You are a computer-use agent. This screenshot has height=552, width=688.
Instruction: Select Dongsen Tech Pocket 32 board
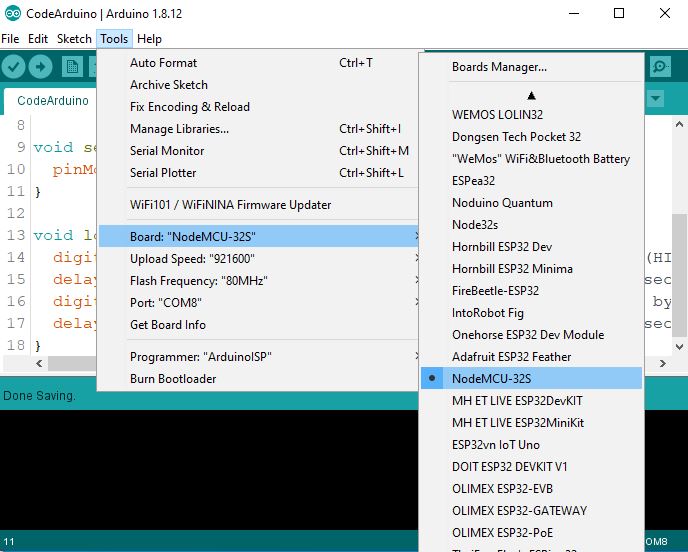(531, 136)
